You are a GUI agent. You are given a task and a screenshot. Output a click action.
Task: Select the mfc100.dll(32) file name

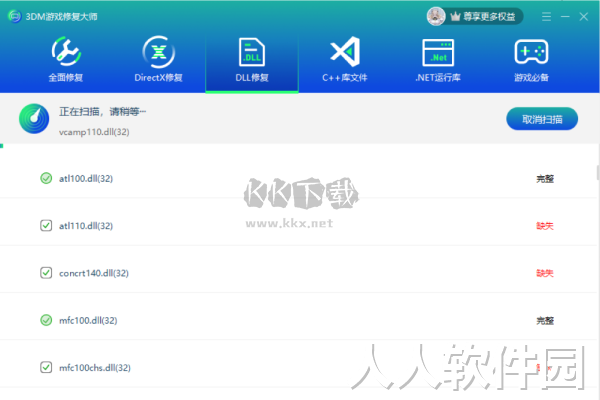point(88,320)
